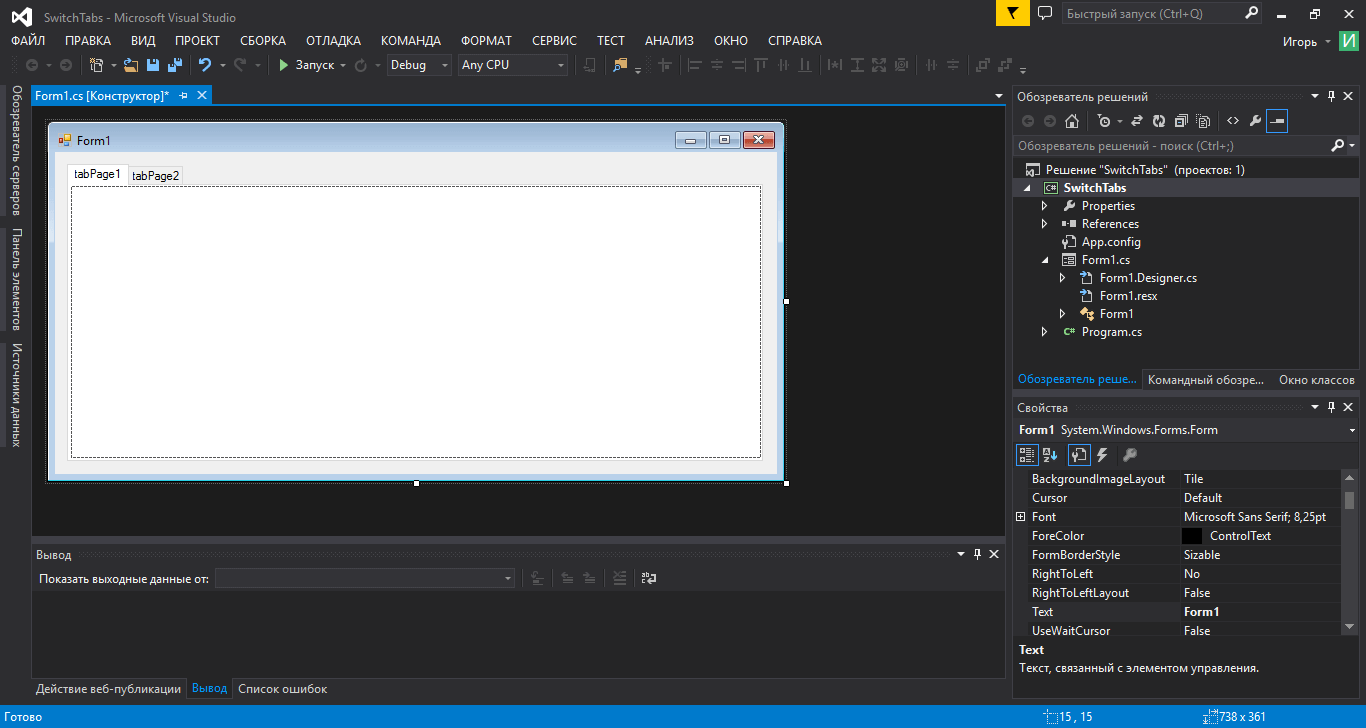Sync with active document in Solution Explorer

tap(1137, 121)
